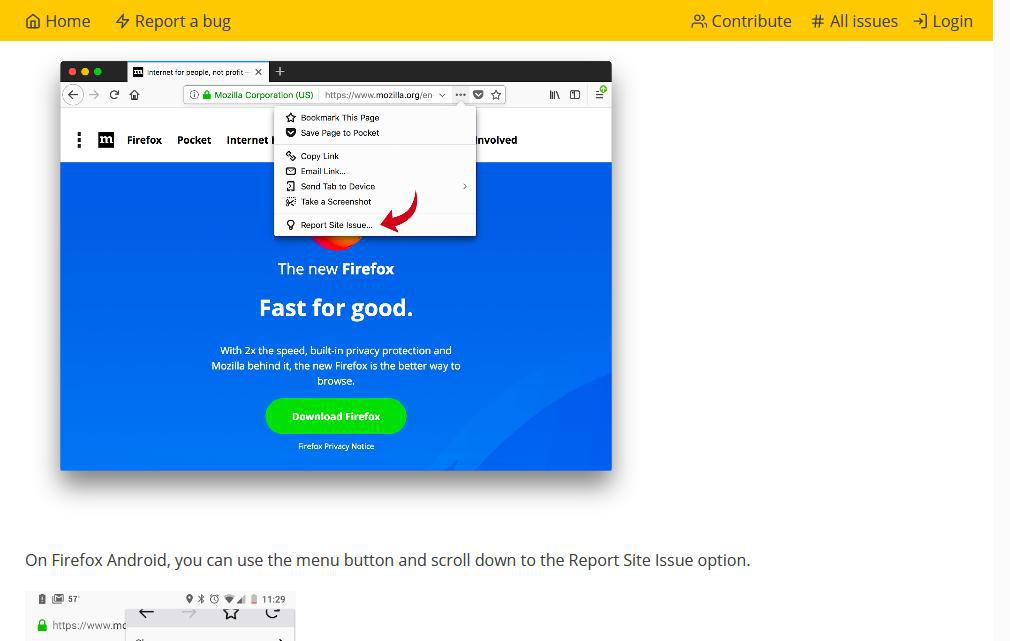Click the star icon in Android screenshot menu
1010x641 pixels.
click(x=231, y=613)
